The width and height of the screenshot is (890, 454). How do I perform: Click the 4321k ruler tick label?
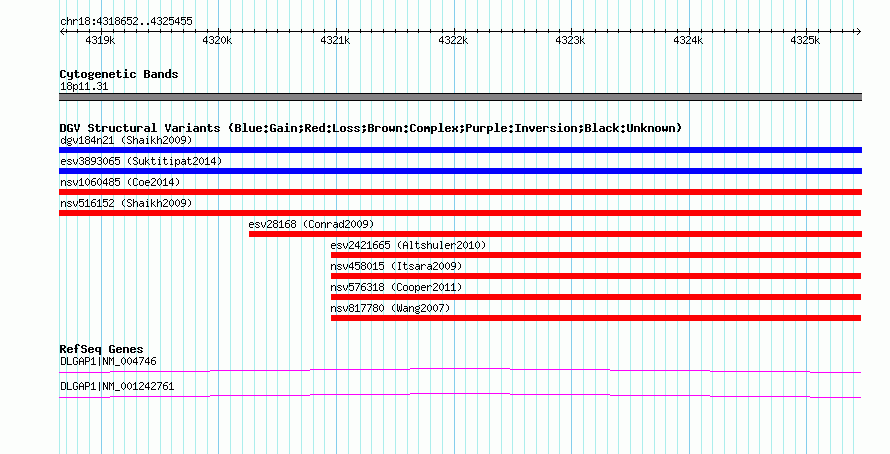point(335,40)
